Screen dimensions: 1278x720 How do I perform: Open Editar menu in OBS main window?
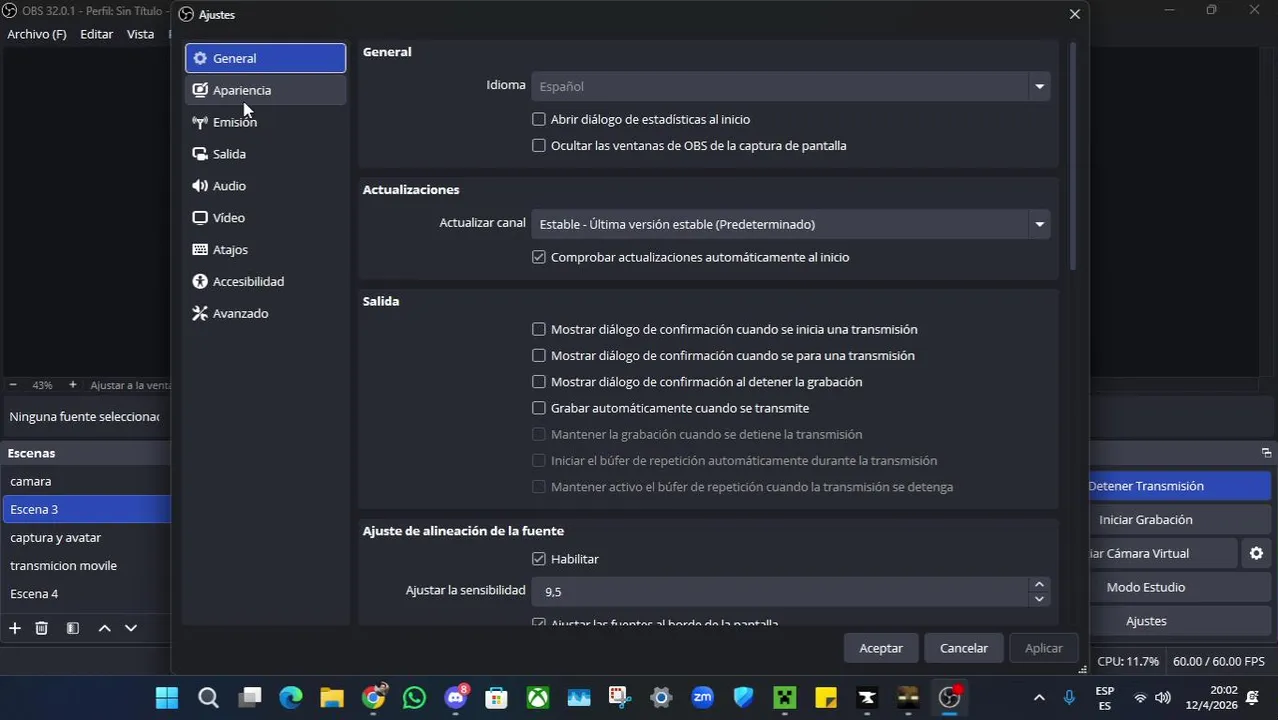pyautogui.click(x=97, y=34)
